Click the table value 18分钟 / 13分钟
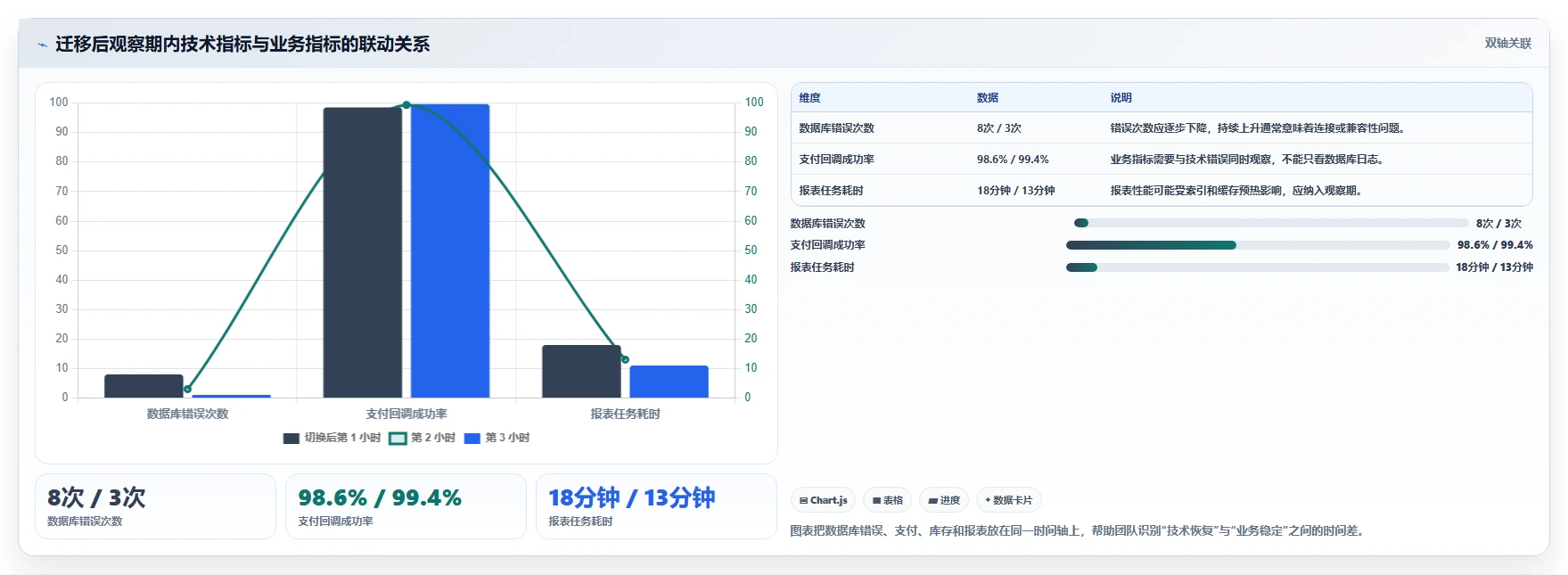Screen dimensions: 1568x575 pyautogui.click(x=1016, y=191)
